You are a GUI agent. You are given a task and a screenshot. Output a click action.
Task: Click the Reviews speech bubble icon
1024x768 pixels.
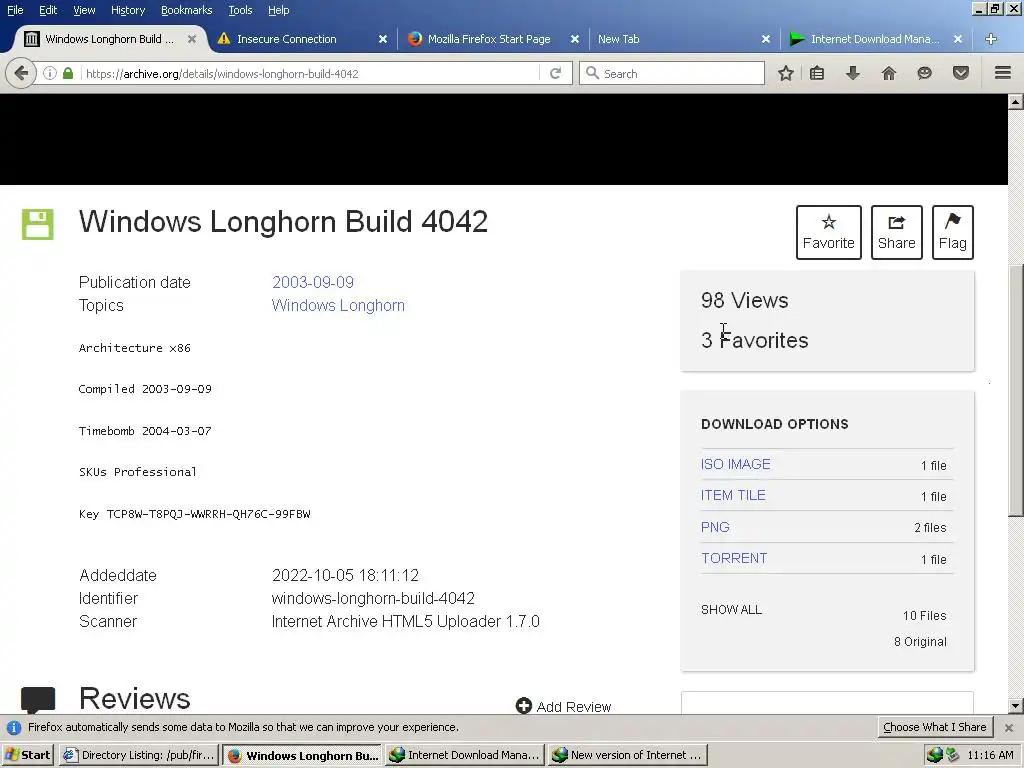pos(38,700)
